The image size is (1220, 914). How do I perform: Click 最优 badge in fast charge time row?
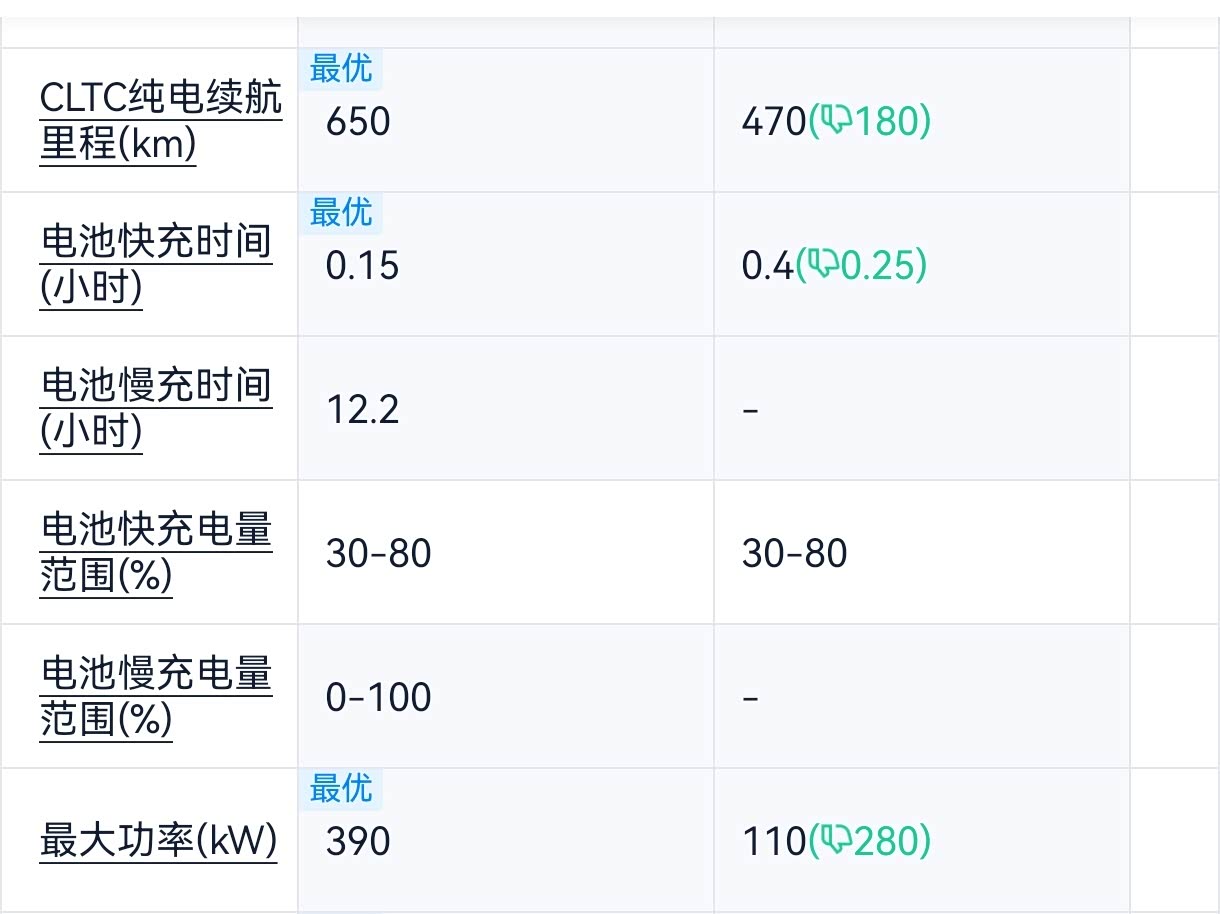point(341,213)
